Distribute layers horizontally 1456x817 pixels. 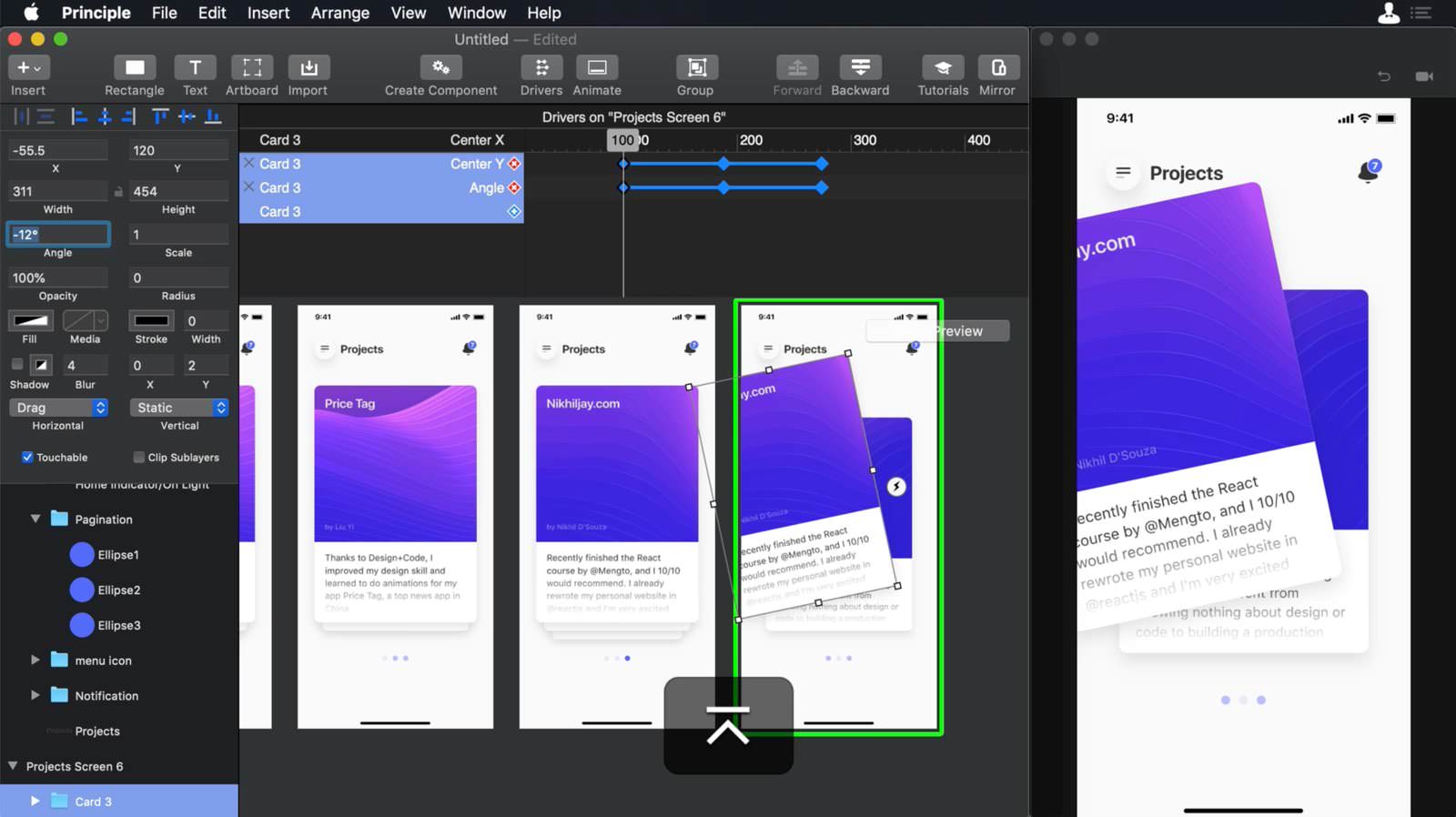[x=21, y=116]
